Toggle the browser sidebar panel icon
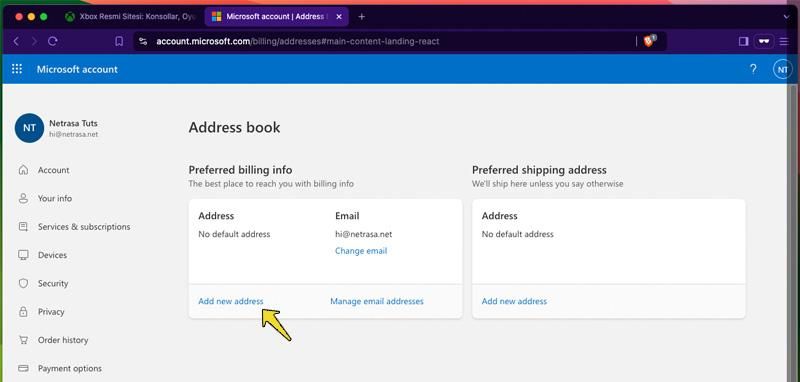 point(743,41)
